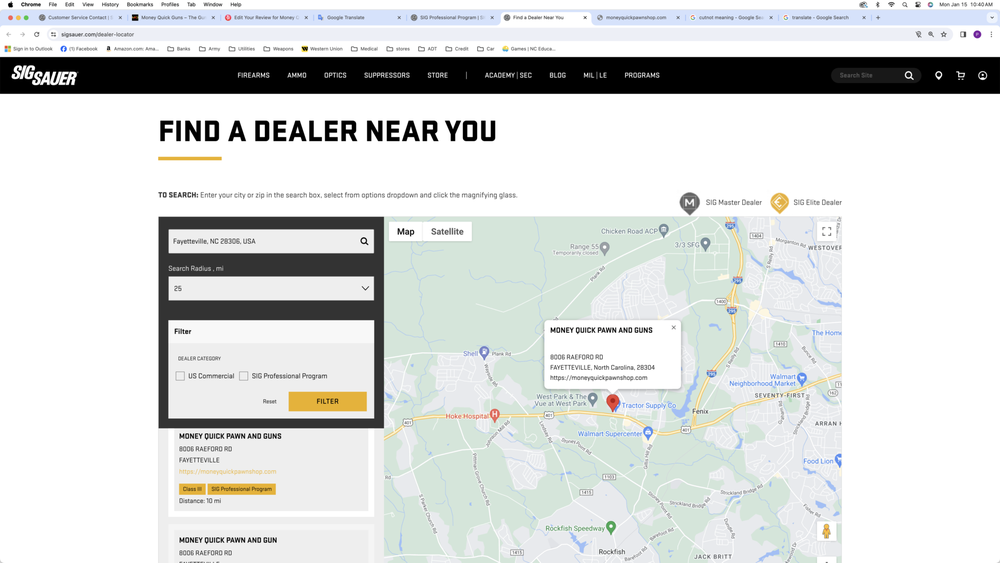Viewport: 1000px width, 563px height.
Task: Expand the Search Radius dropdown
Action: (271, 288)
